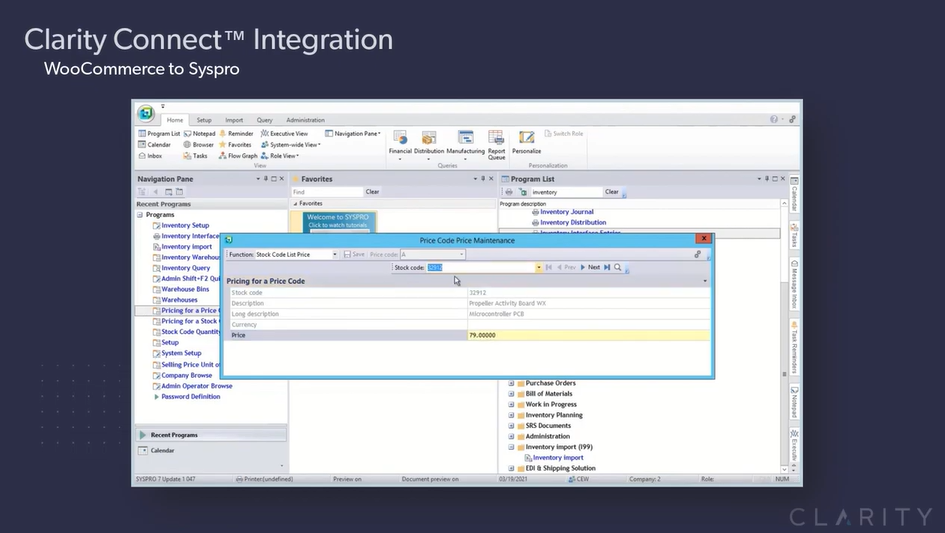Click the help question mark icon
The image size is (945, 533).
[774, 119]
